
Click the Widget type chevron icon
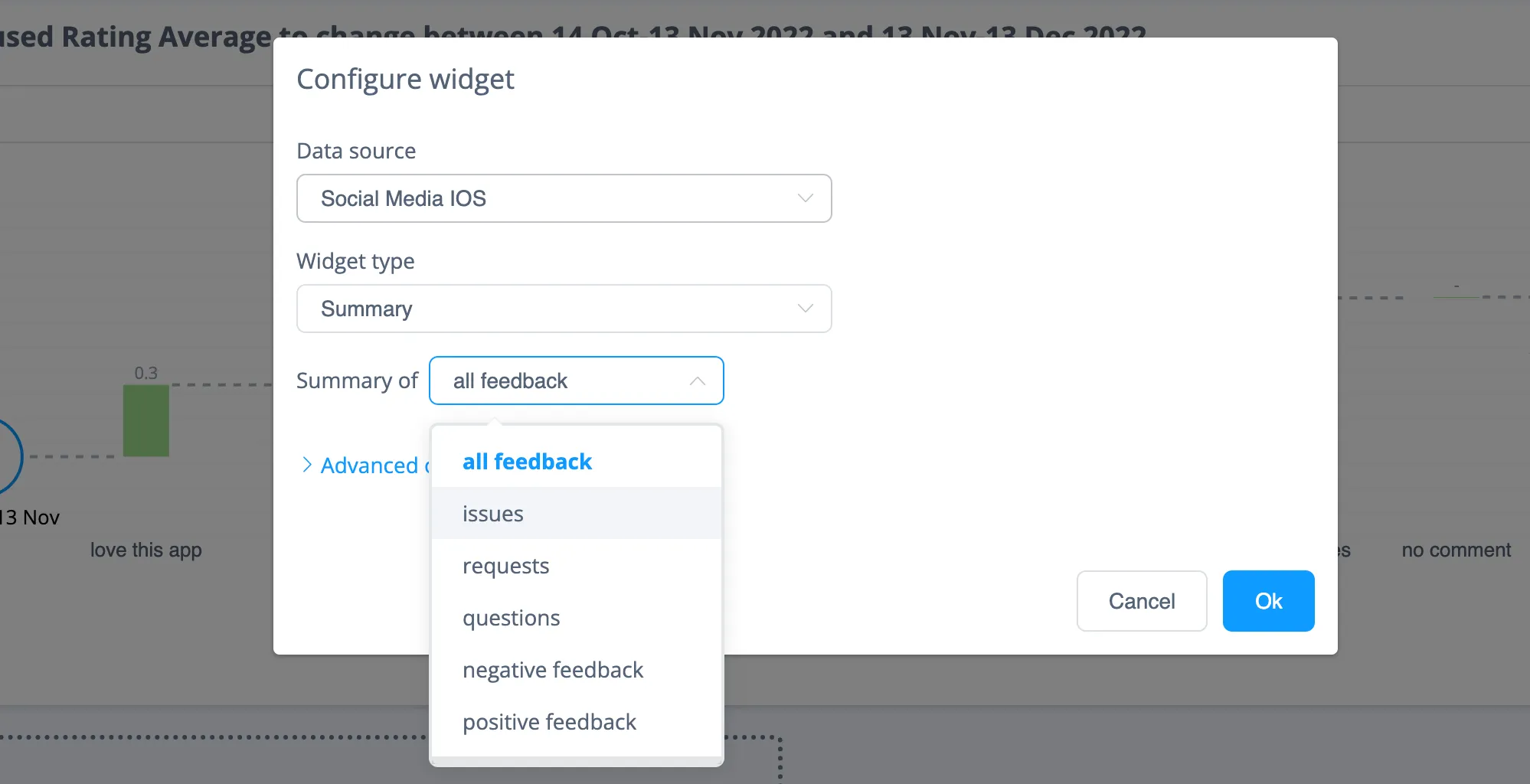pos(805,309)
